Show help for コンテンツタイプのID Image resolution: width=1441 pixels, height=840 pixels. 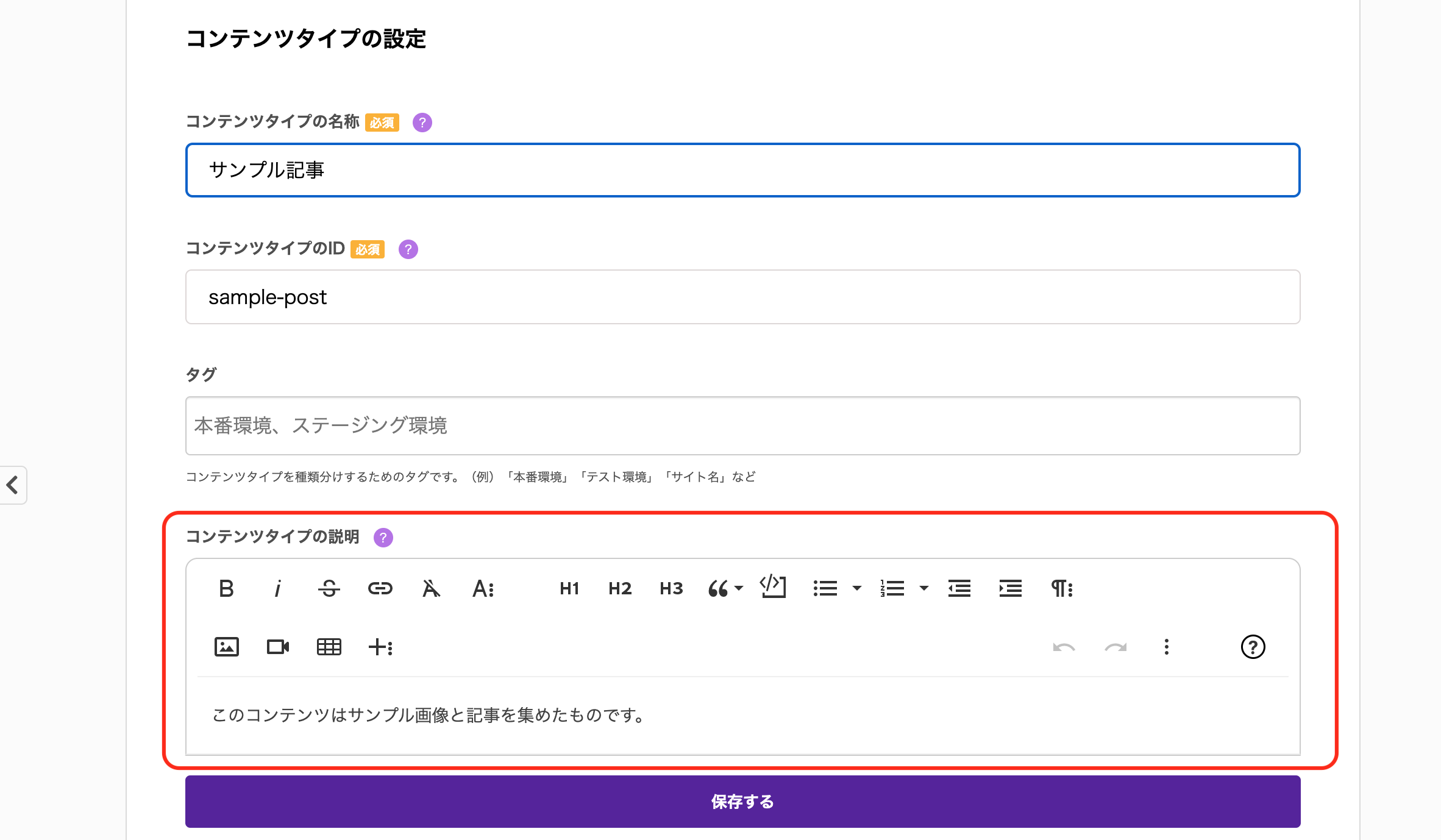coord(408,249)
